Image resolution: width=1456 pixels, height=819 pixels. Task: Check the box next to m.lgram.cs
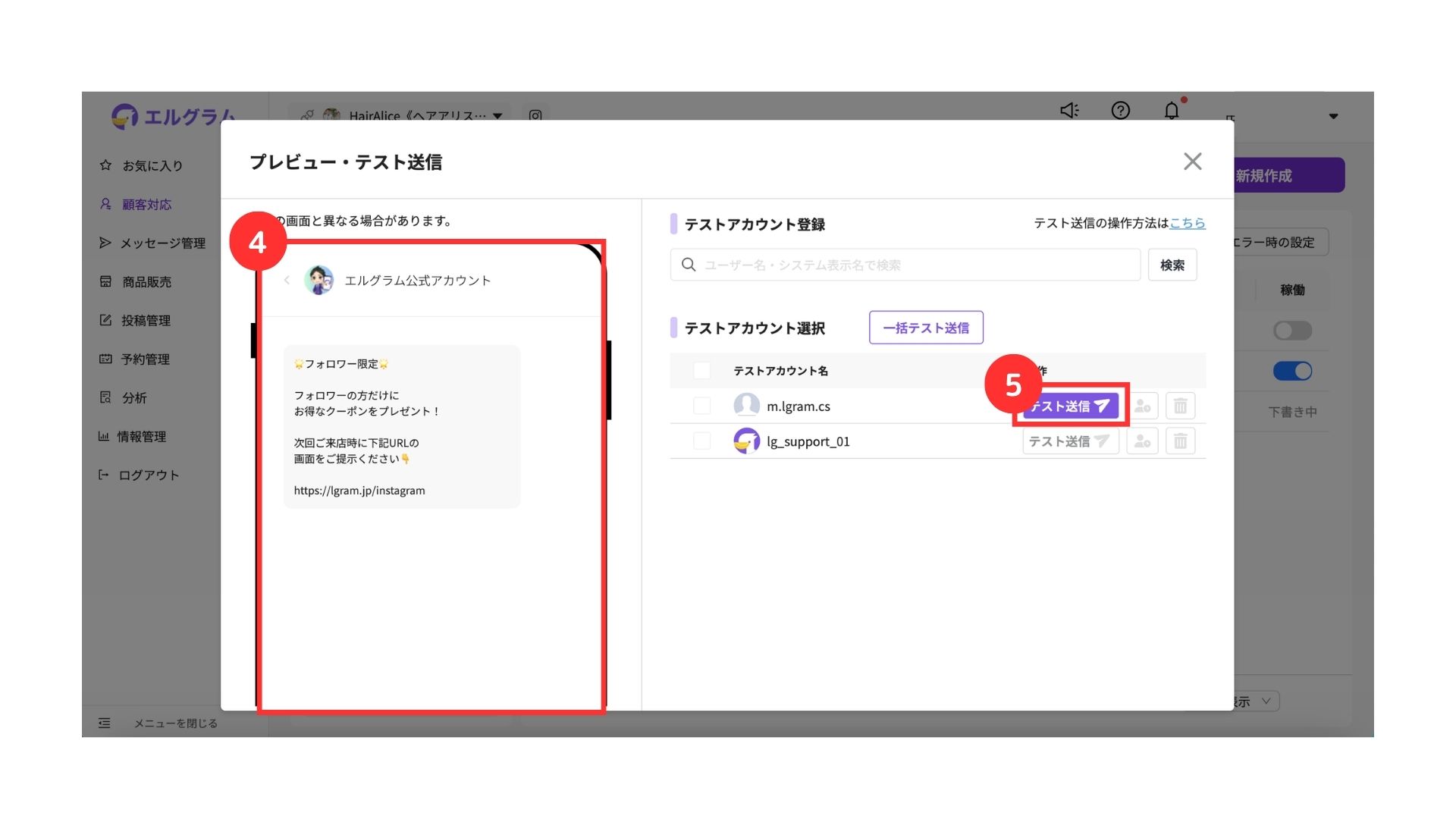[x=702, y=406]
